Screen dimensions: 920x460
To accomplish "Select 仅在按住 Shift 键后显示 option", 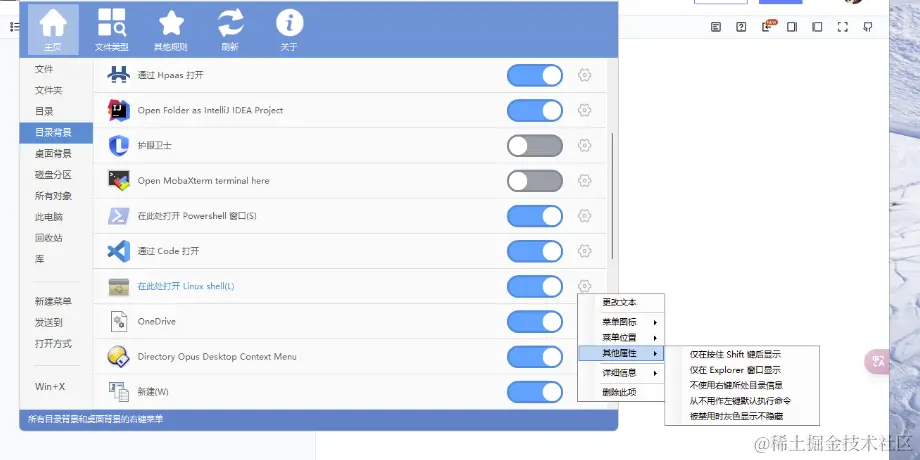I will [742, 354].
